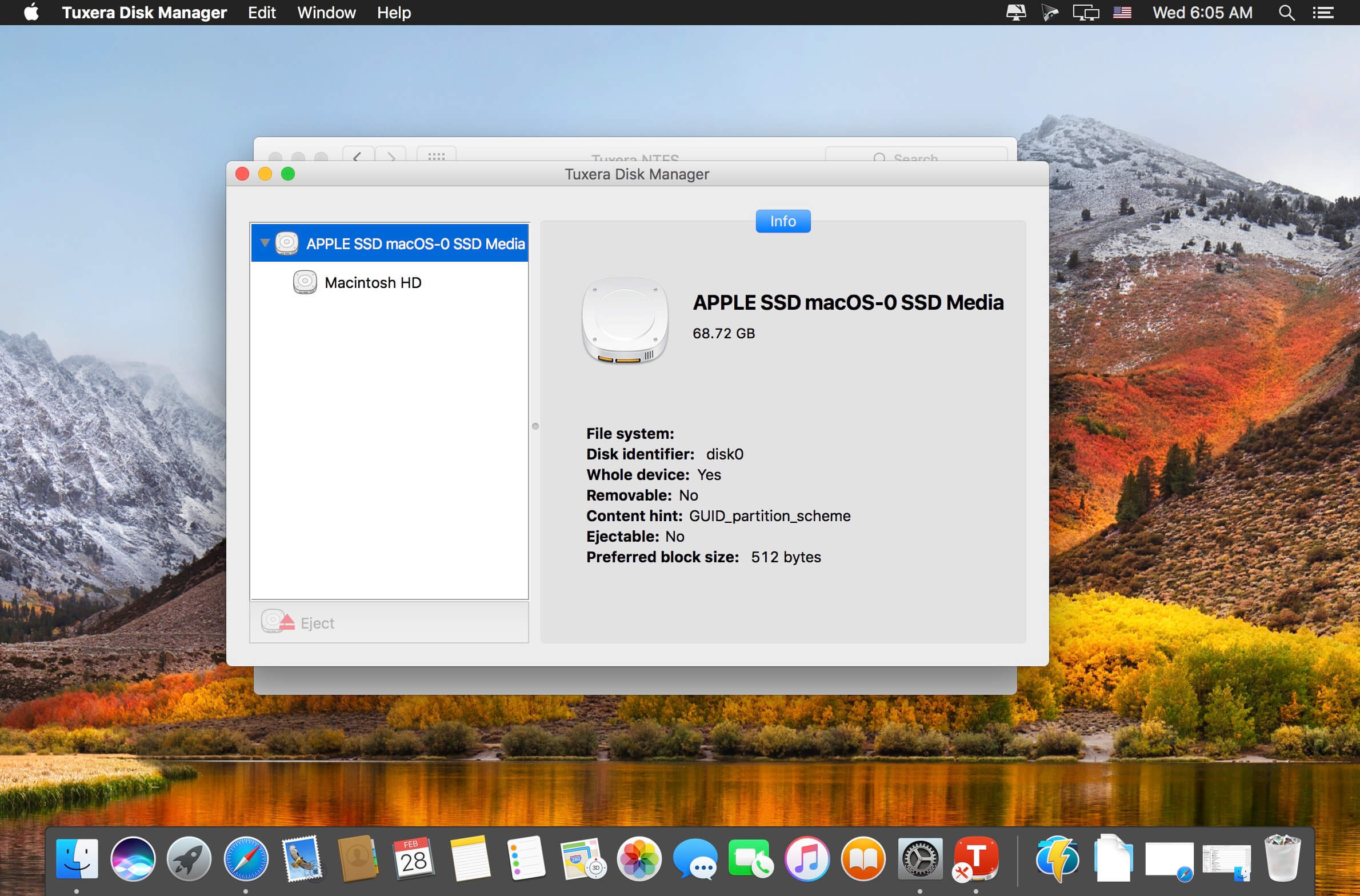Click the search icon in the menu bar
The image size is (1360, 896).
coord(1288,13)
